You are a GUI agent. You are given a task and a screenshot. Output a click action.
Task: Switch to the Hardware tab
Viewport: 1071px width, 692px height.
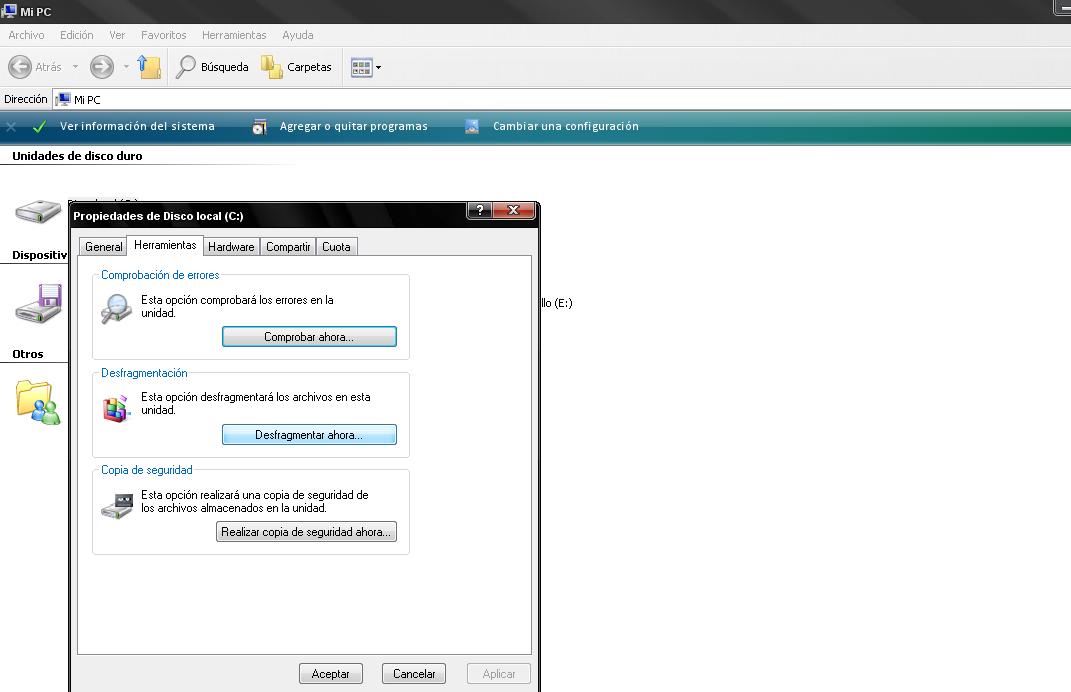coord(231,247)
